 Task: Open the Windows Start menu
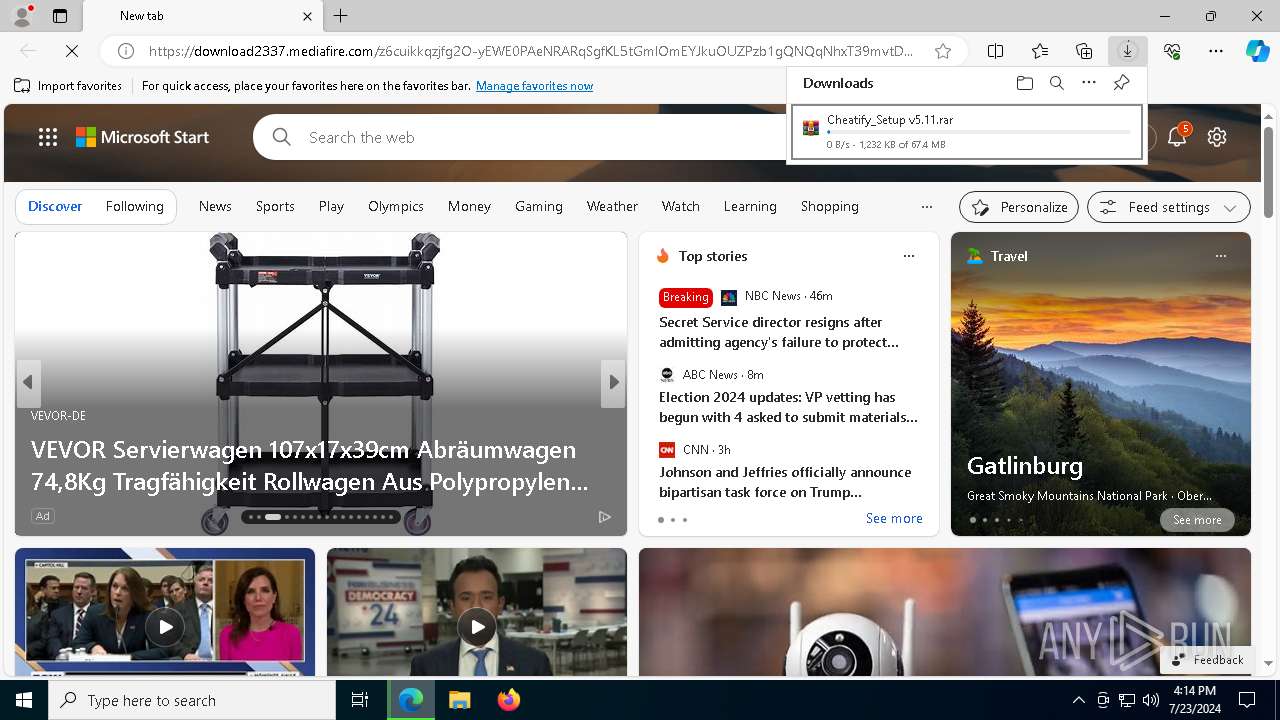pyautogui.click(x=24, y=700)
